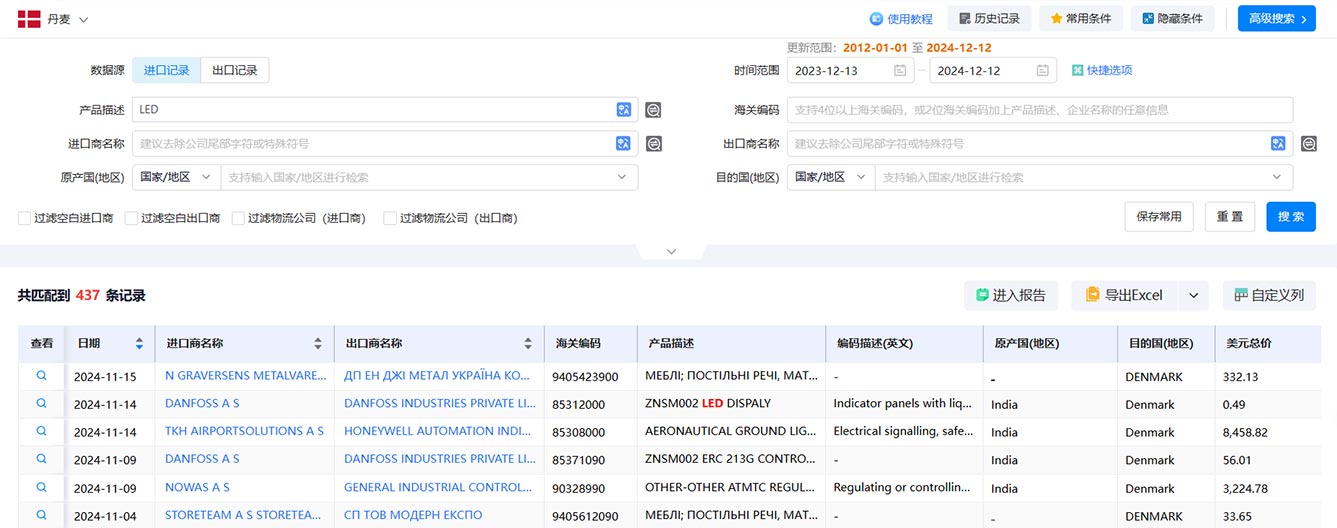Collapse the search panel with the chevron
This screenshot has height=528, width=1337.
click(671, 251)
